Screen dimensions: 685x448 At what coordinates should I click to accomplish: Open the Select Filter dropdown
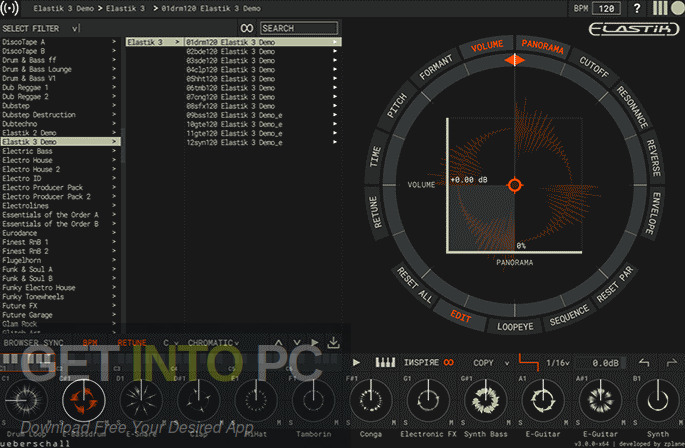pyautogui.click(x=75, y=28)
